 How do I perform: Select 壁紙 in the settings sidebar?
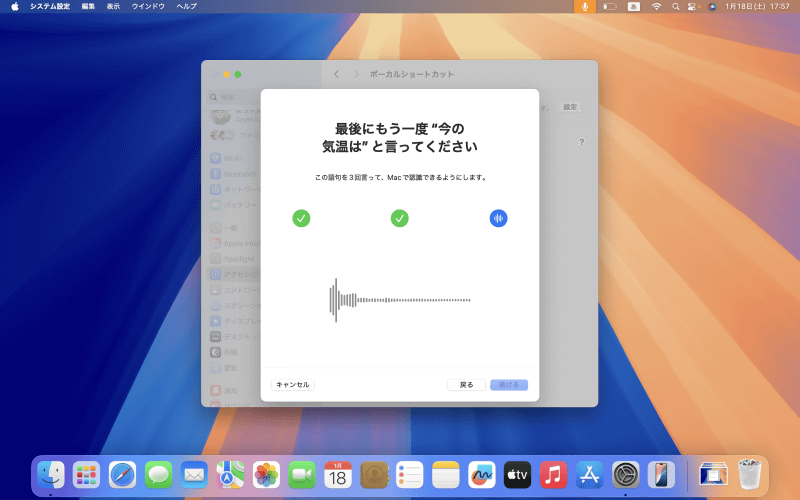click(x=234, y=368)
